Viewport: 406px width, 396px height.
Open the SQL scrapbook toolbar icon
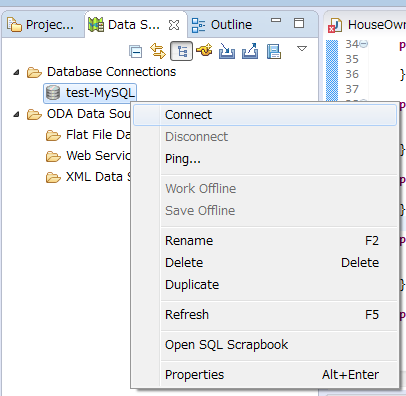pos(274,52)
